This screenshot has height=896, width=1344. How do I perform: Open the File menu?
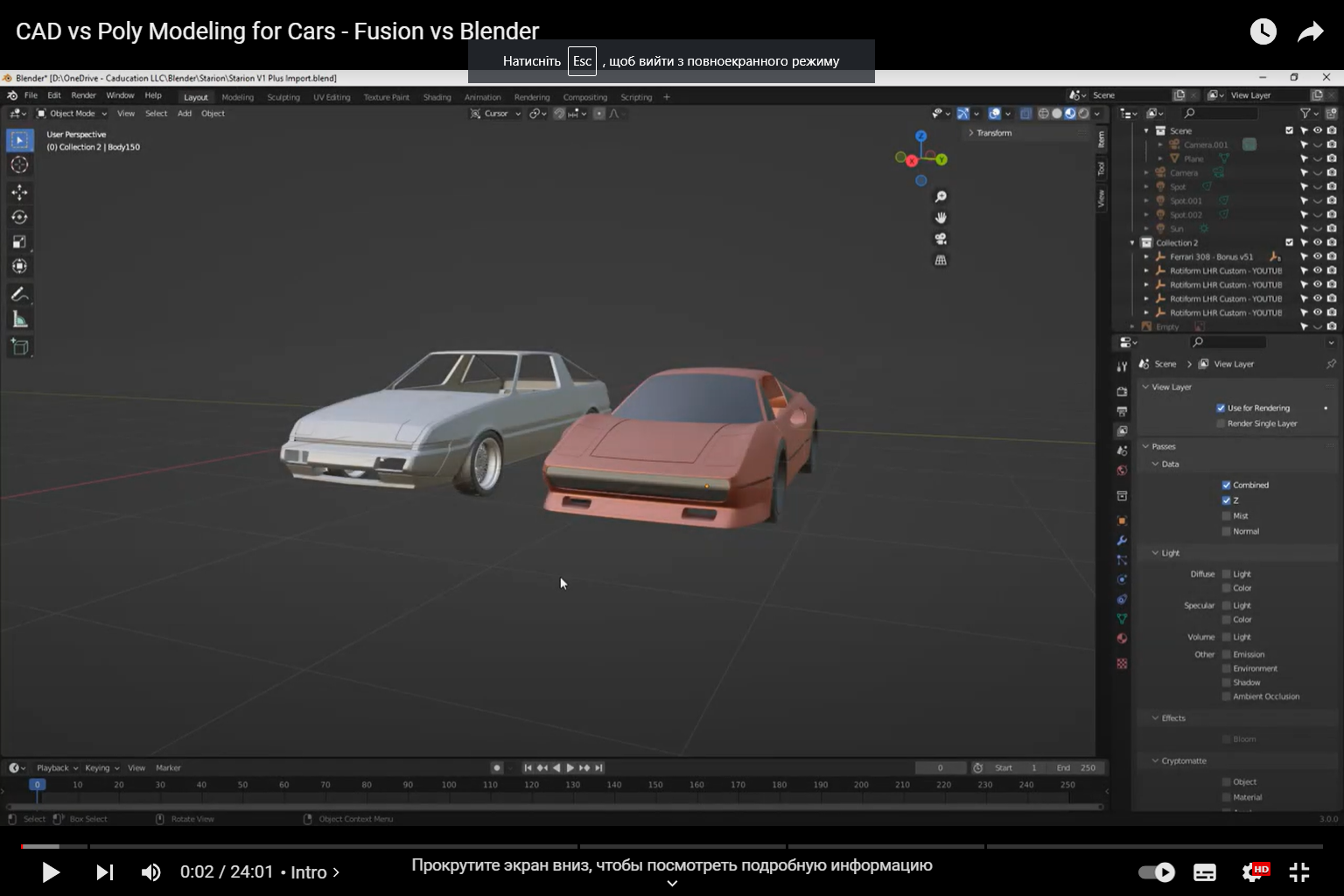pos(31,95)
